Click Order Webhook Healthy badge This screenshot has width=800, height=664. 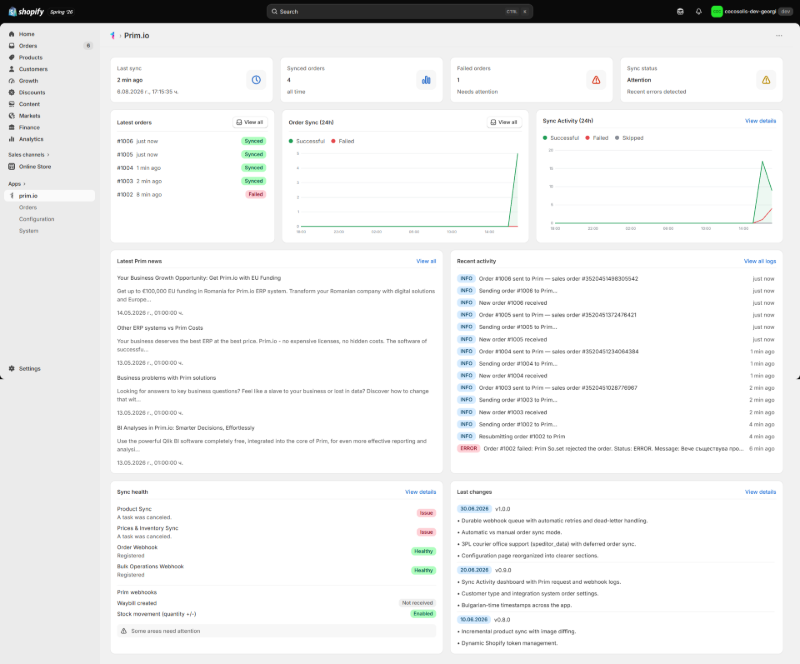[x=423, y=552]
